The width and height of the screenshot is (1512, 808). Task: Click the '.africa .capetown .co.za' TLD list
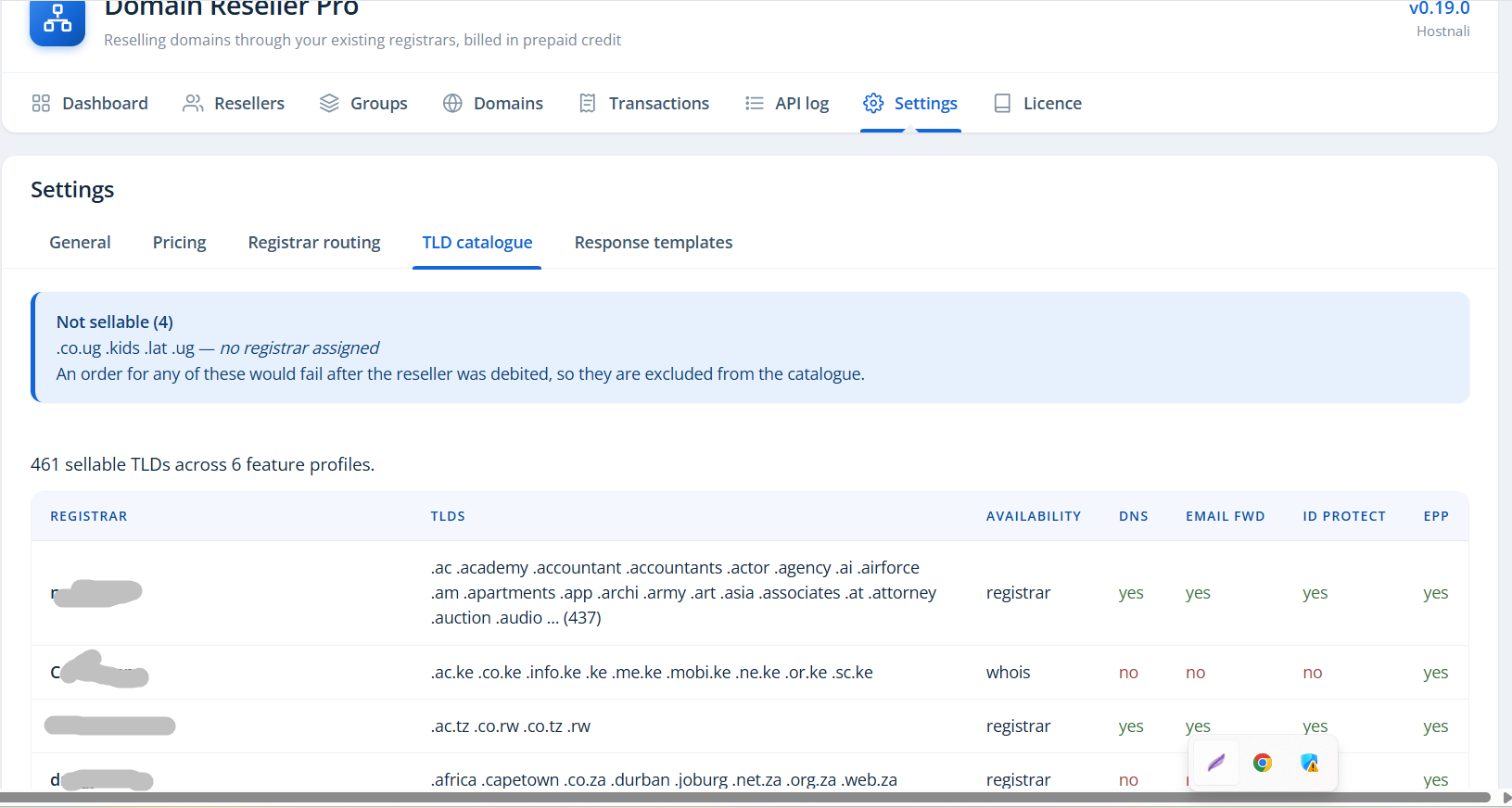[664, 780]
